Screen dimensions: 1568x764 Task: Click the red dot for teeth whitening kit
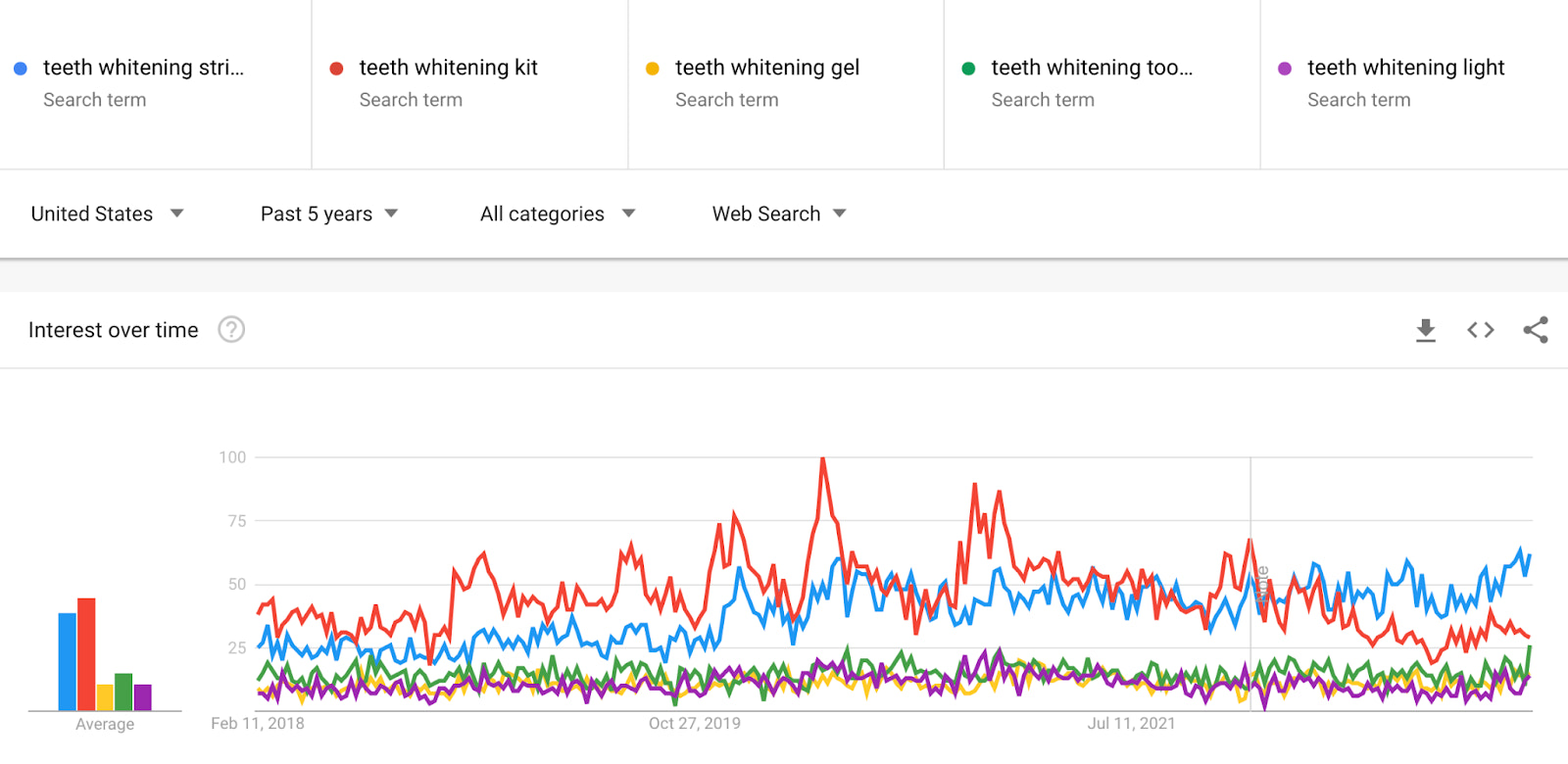click(337, 68)
